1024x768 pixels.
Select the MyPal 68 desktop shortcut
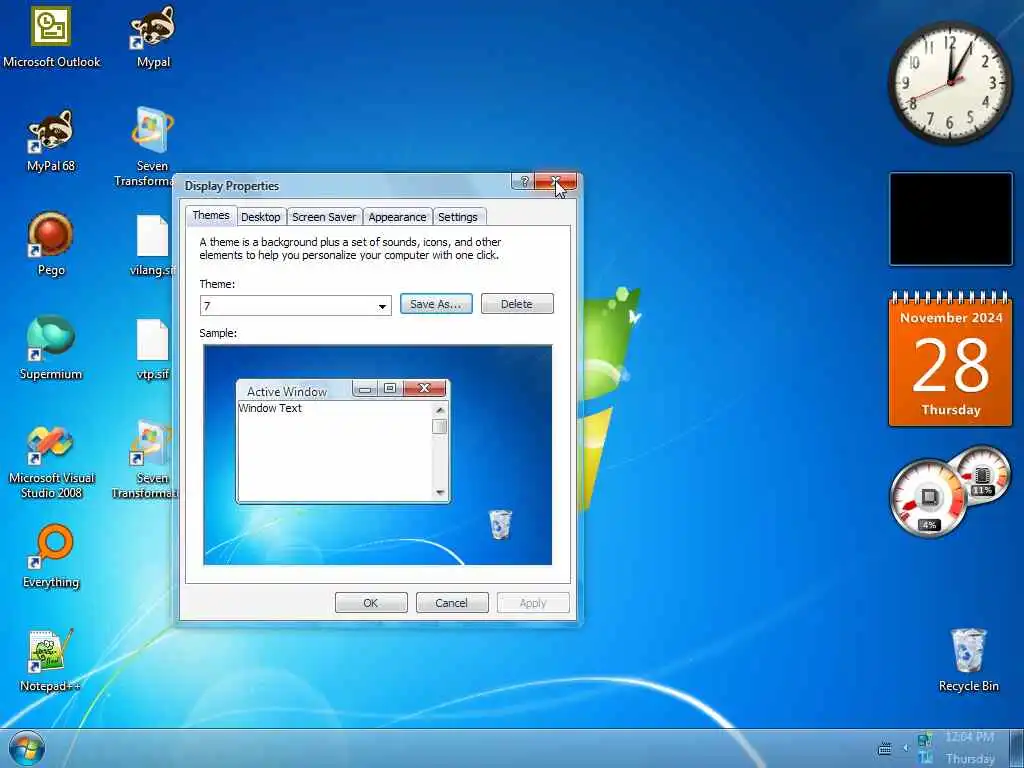[51, 141]
